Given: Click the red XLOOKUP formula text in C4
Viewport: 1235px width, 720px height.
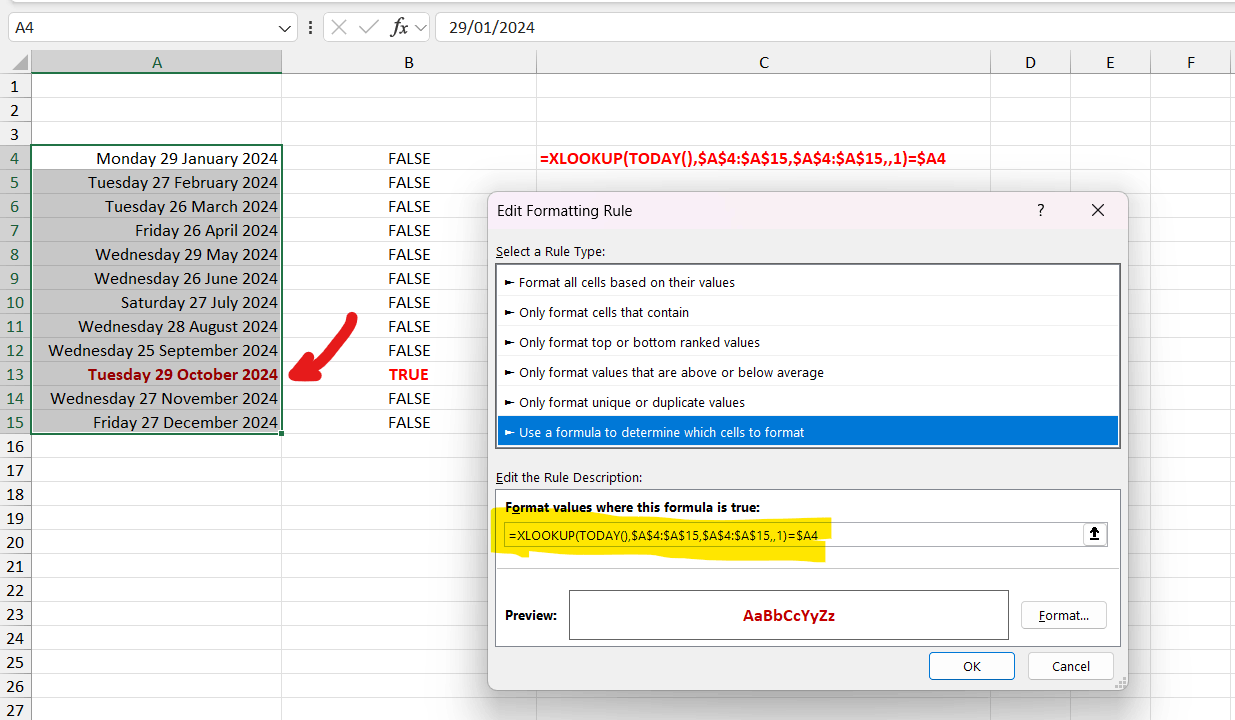Looking at the screenshot, I should [743, 158].
